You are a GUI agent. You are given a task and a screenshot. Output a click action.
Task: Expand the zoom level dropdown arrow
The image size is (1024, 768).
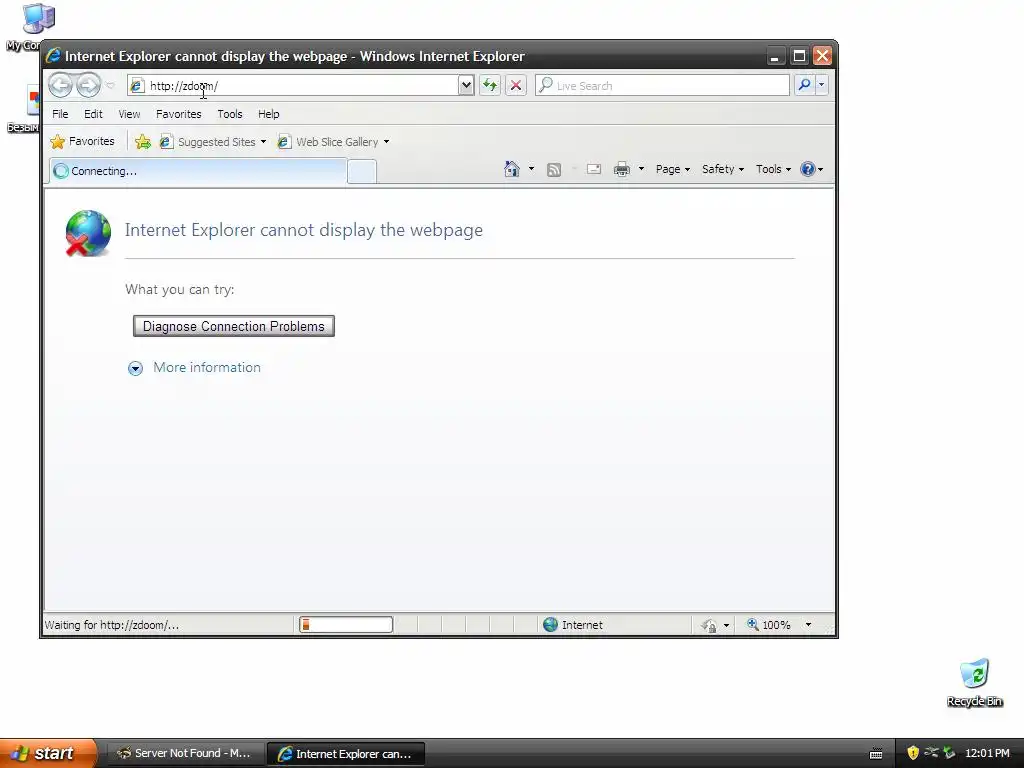(x=808, y=625)
